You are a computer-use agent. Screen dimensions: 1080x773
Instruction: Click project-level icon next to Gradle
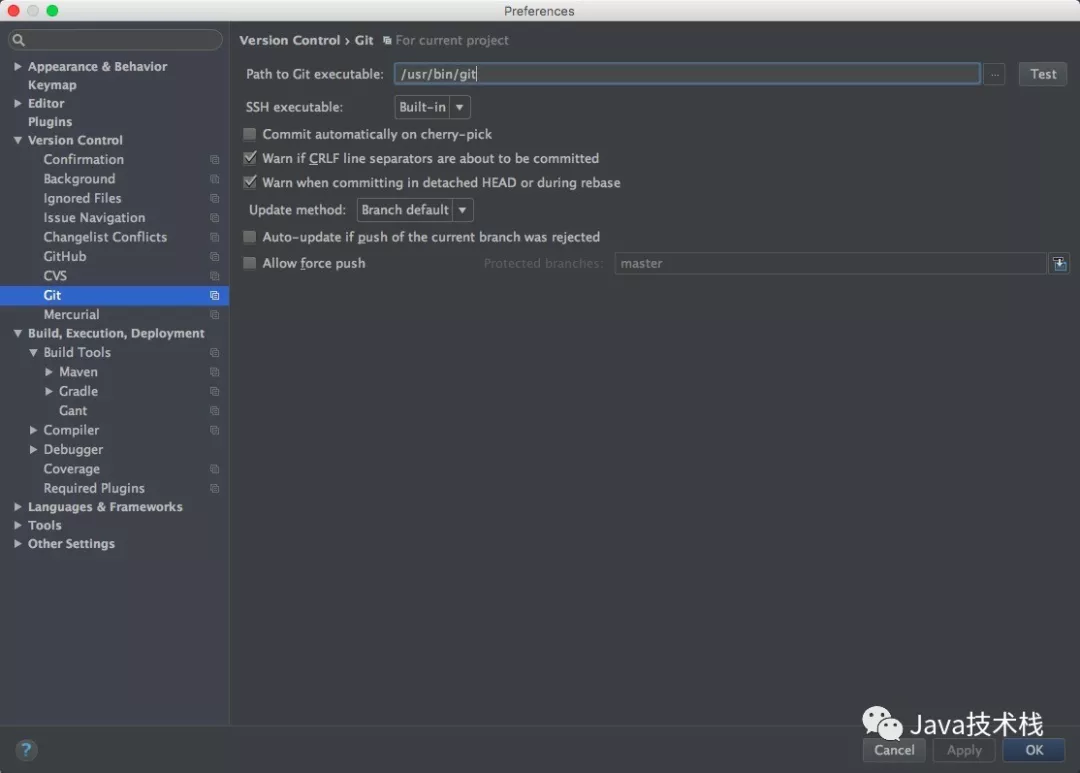point(214,391)
